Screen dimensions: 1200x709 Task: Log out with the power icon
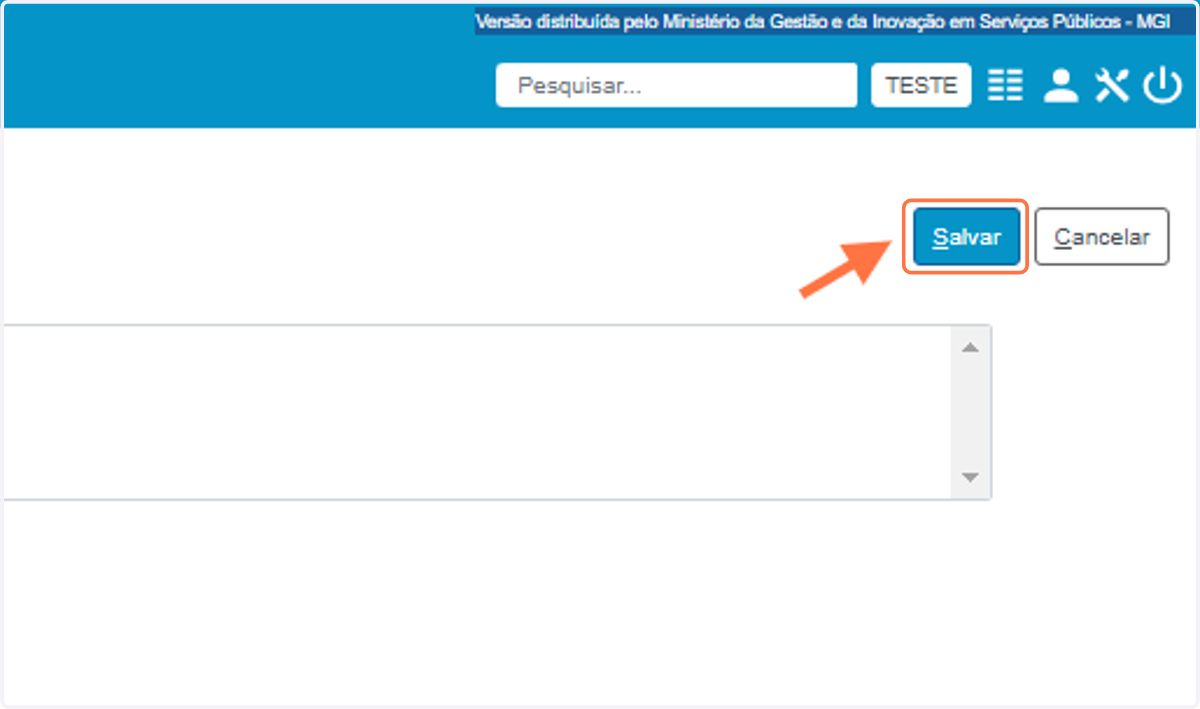pyautogui.click(x=1163, y=86)
